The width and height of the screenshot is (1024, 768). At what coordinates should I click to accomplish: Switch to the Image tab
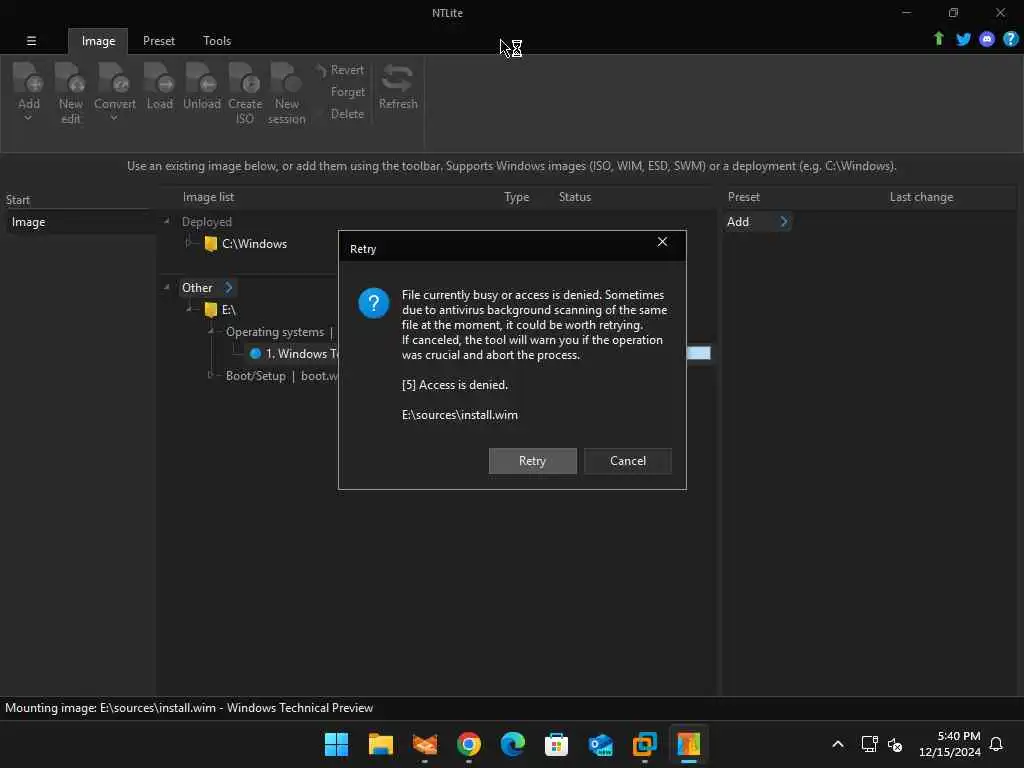click(98, 40)
